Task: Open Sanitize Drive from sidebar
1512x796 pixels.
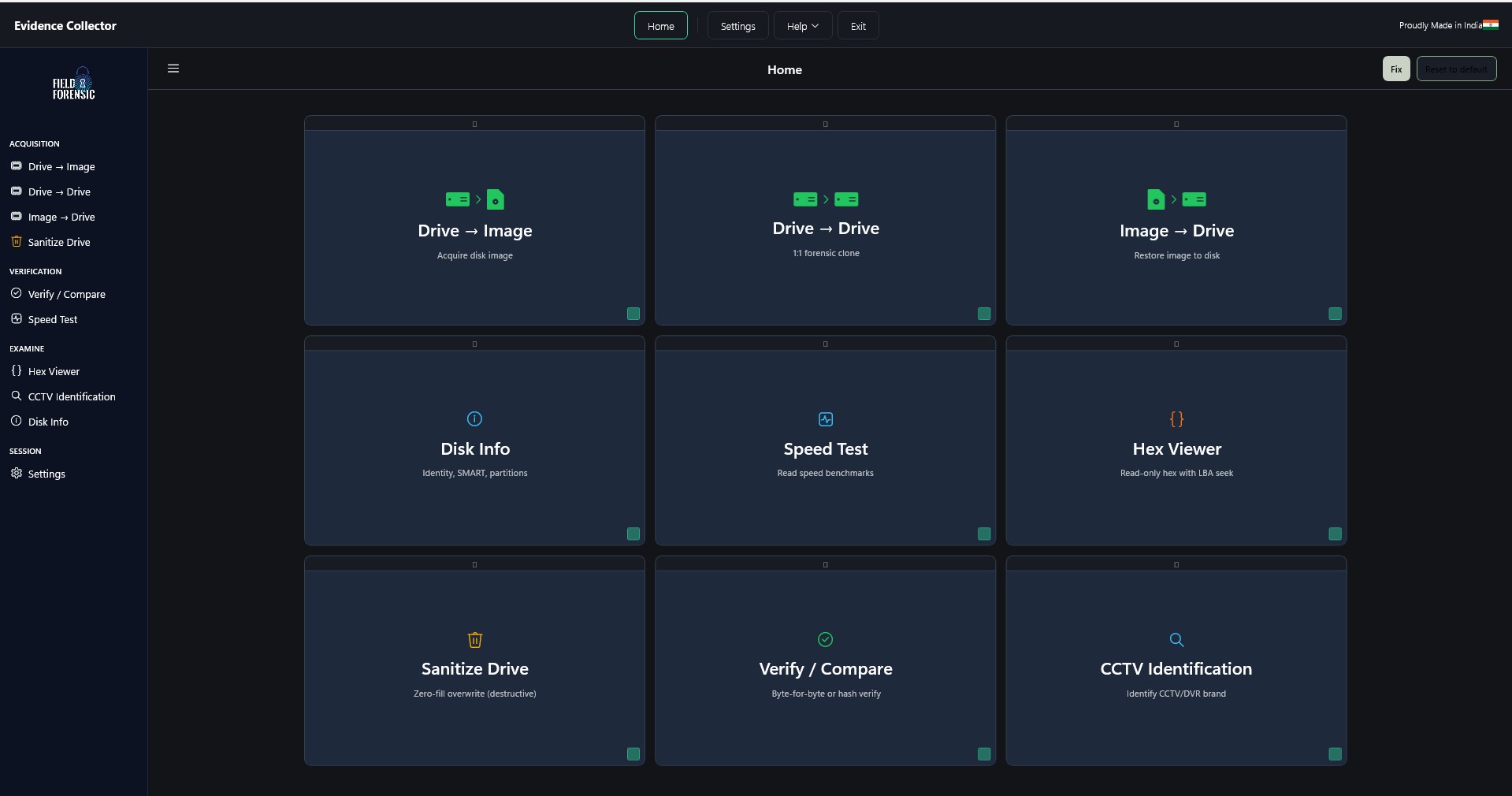Action: pos(59,242)
